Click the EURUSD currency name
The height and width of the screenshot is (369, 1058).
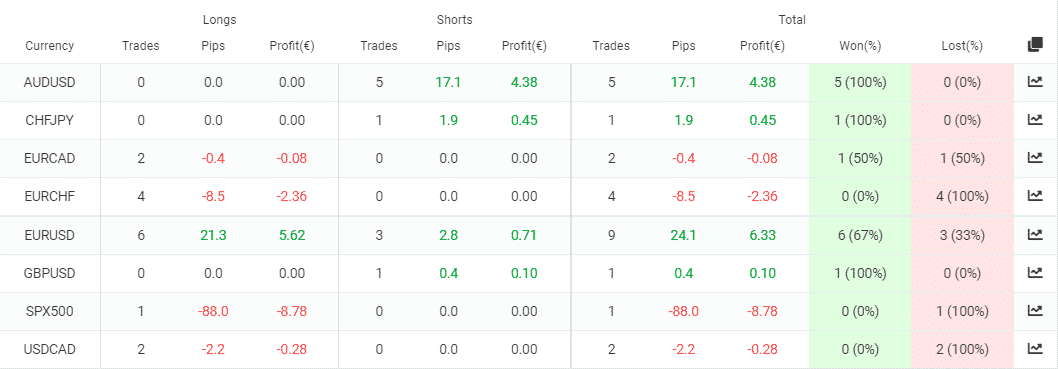49,235
